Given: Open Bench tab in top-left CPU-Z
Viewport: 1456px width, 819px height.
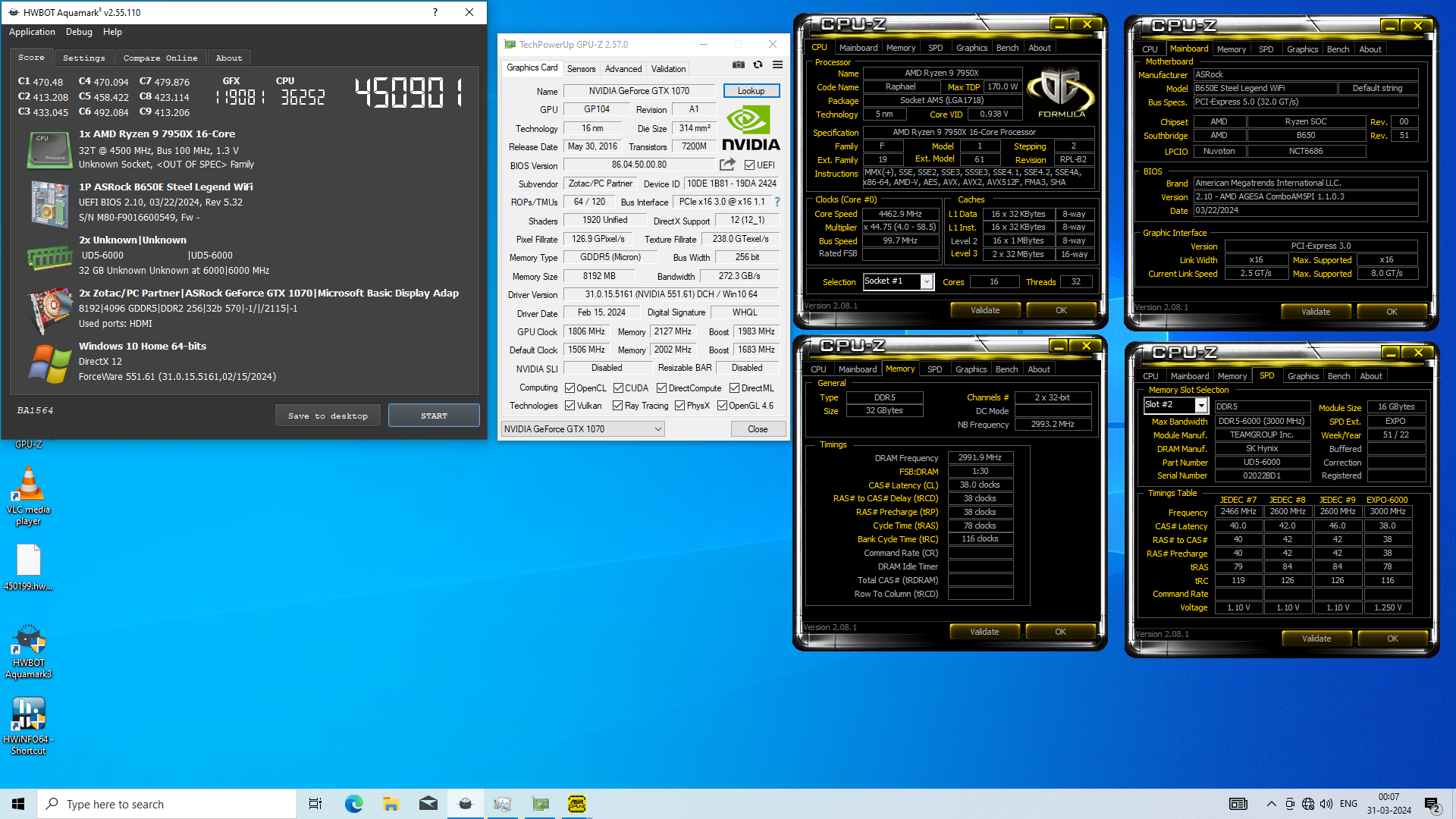Looking at the screenshot, I should point(1007,48).
